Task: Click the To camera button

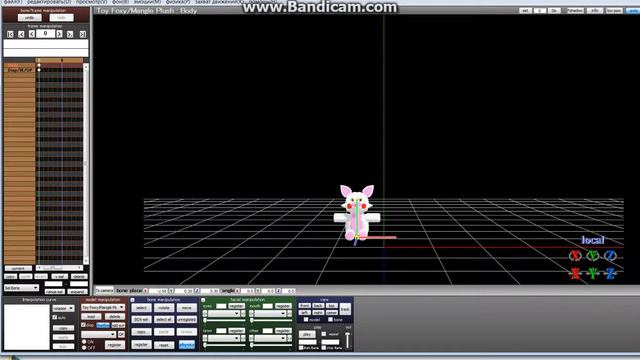Action: [x=104, y=291]
